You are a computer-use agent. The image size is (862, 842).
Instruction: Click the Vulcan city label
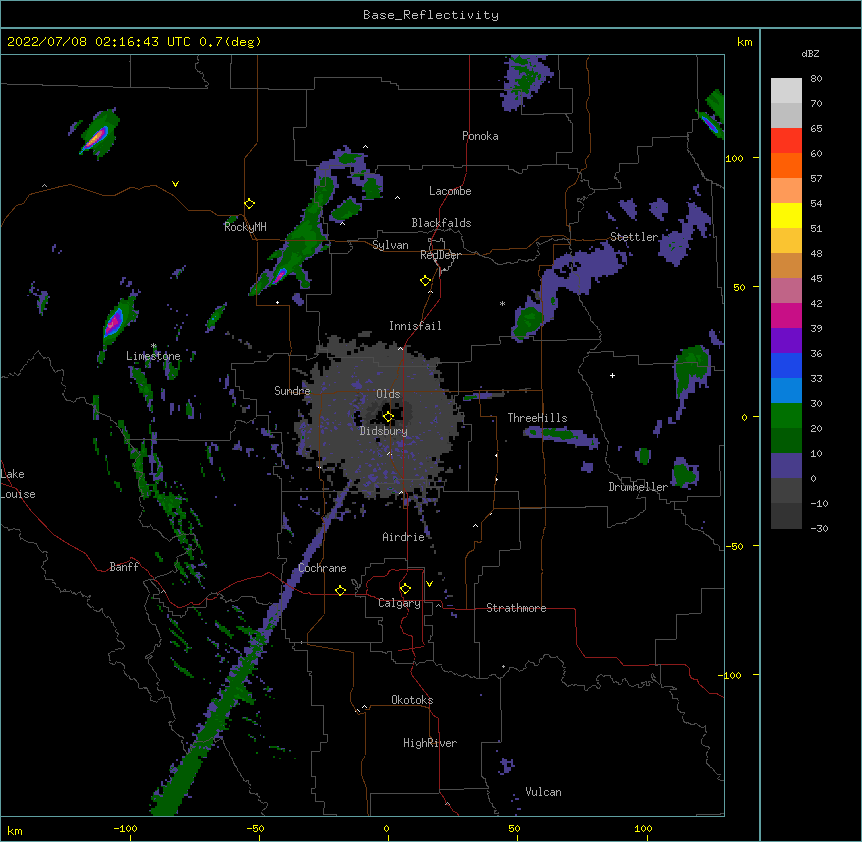click(x=543, y=792)
